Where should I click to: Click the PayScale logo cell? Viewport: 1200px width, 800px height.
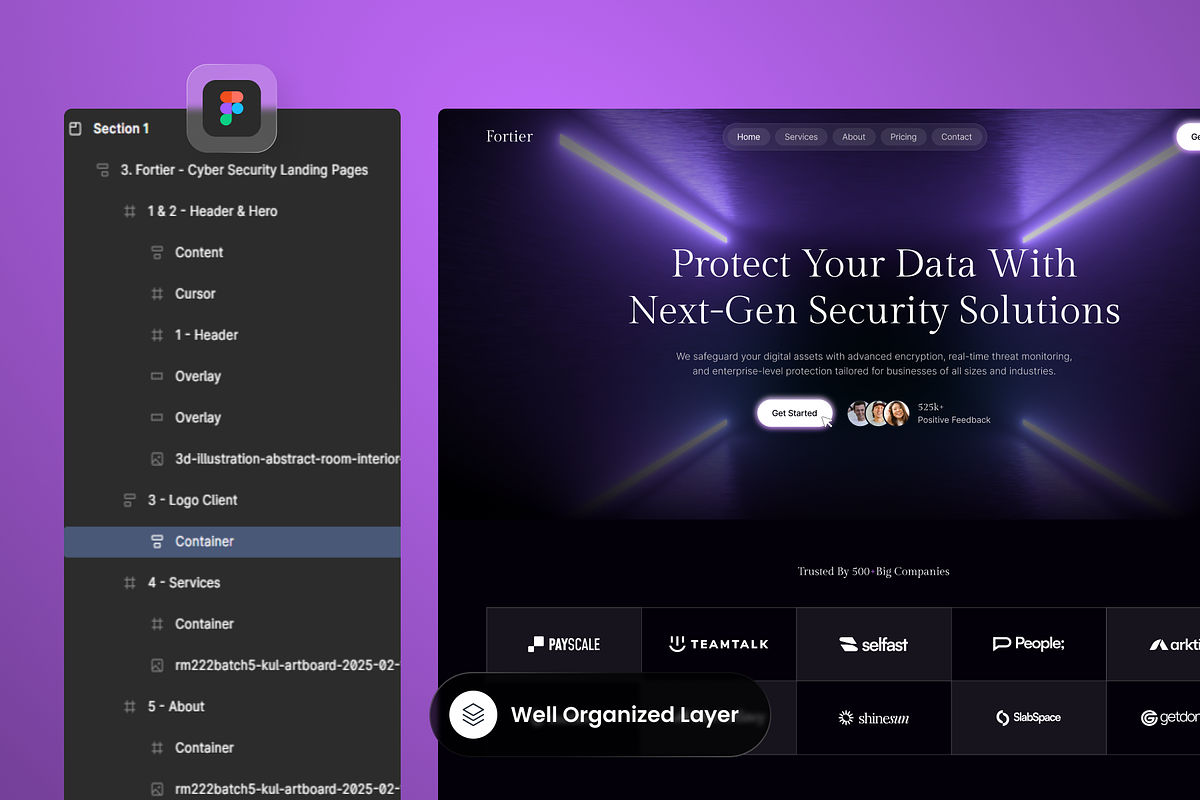point(564,644)
